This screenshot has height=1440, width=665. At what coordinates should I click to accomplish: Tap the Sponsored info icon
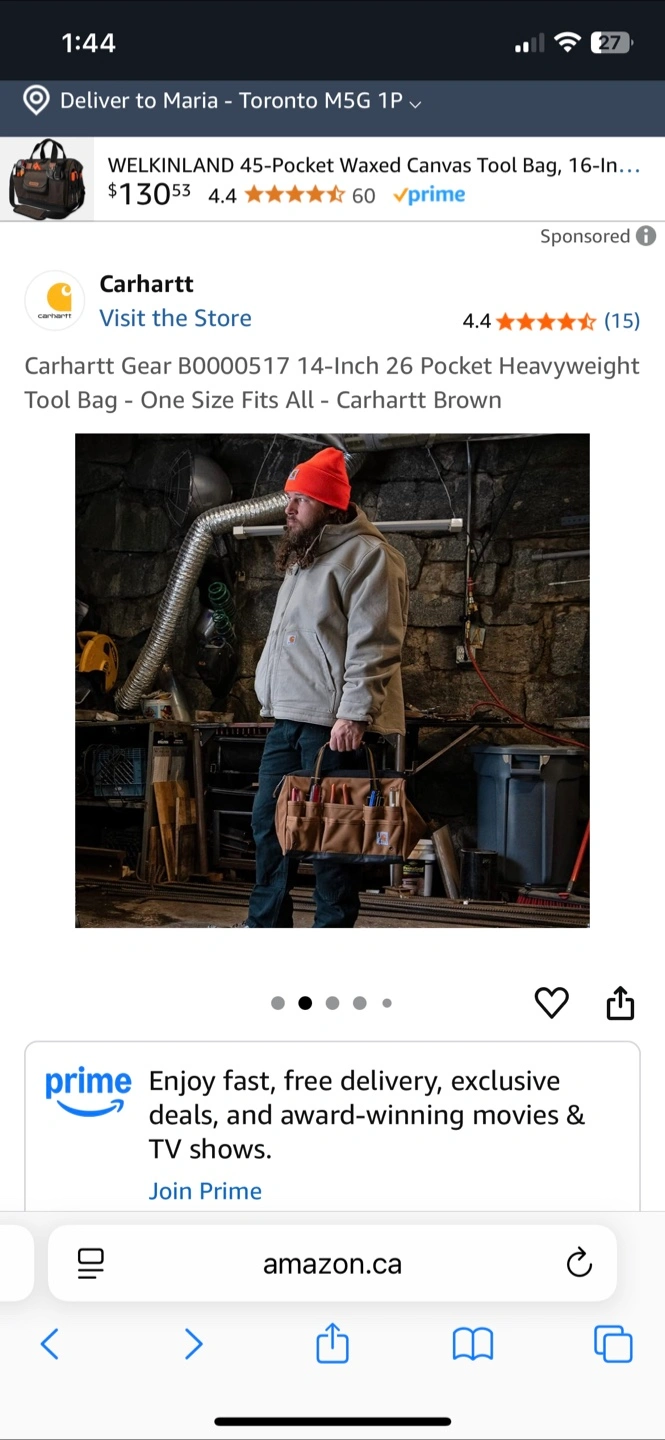[x=647, y=236]
